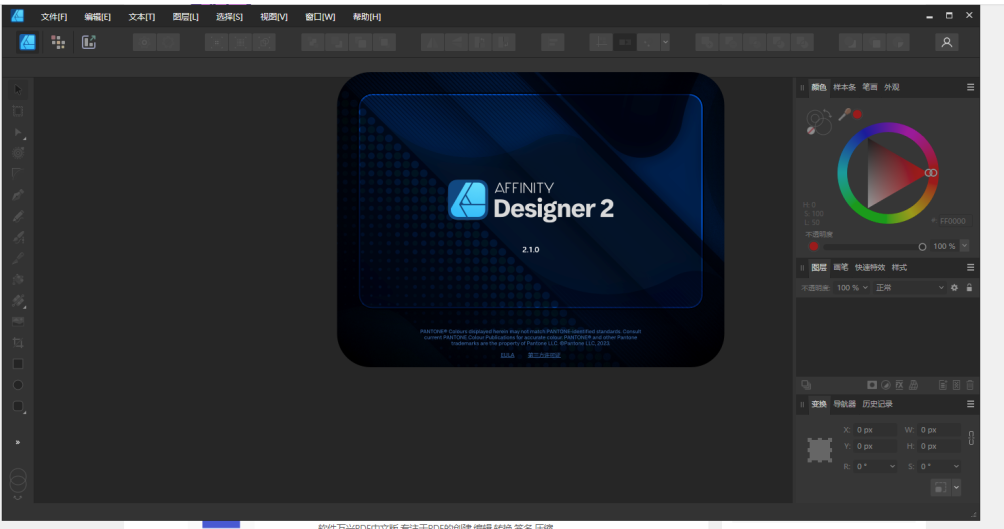Open the layer opacity 100% dropdown
1004x529 pixels.
pos(865,288)
